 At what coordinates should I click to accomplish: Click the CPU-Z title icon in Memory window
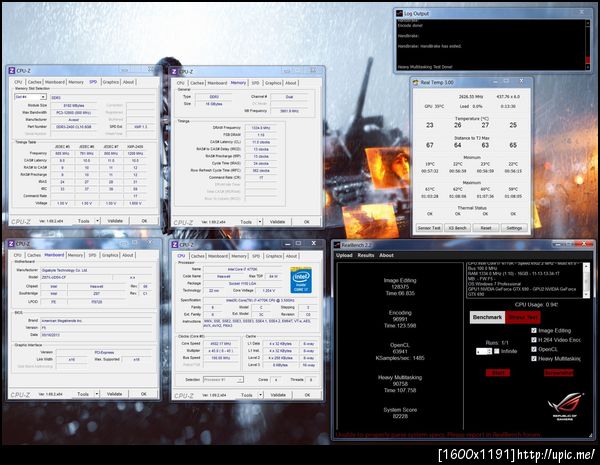click(x=174, y=72)
